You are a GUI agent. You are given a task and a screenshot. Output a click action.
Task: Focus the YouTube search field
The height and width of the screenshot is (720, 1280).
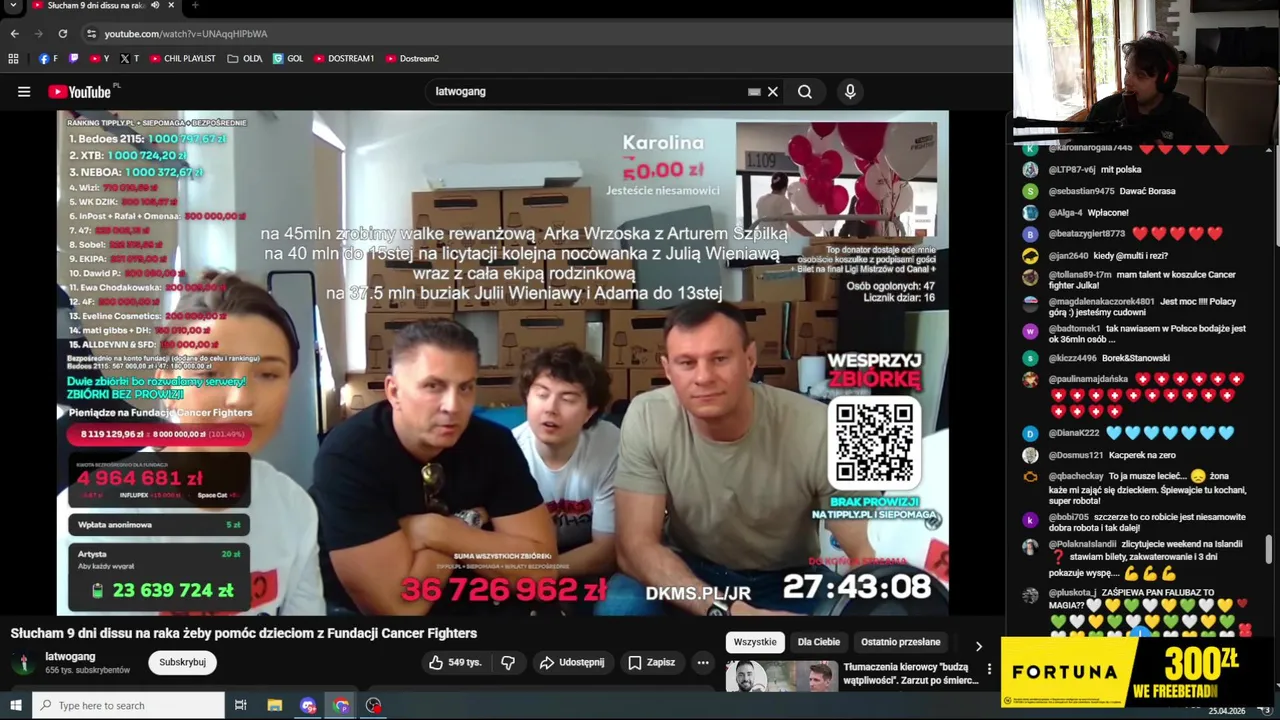tap(590, 92)
